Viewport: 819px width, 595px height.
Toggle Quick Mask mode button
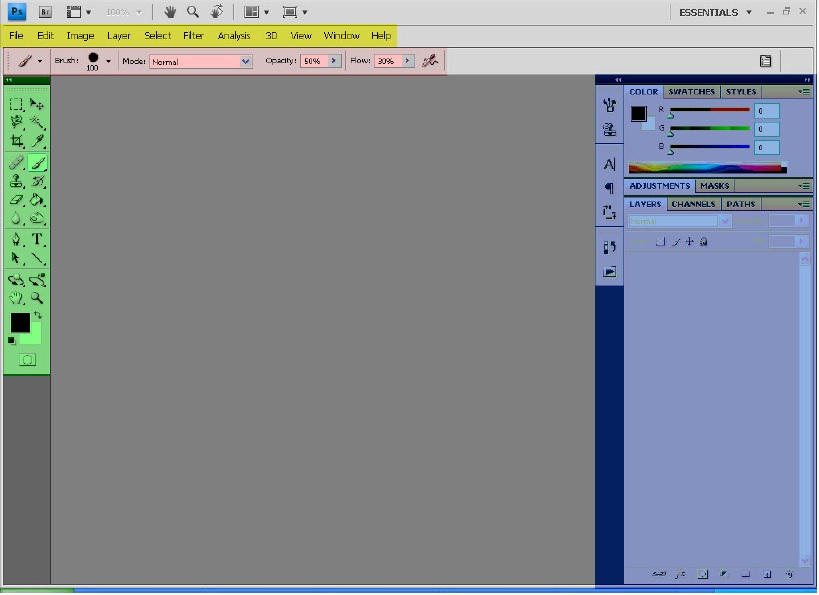point(27,360)
